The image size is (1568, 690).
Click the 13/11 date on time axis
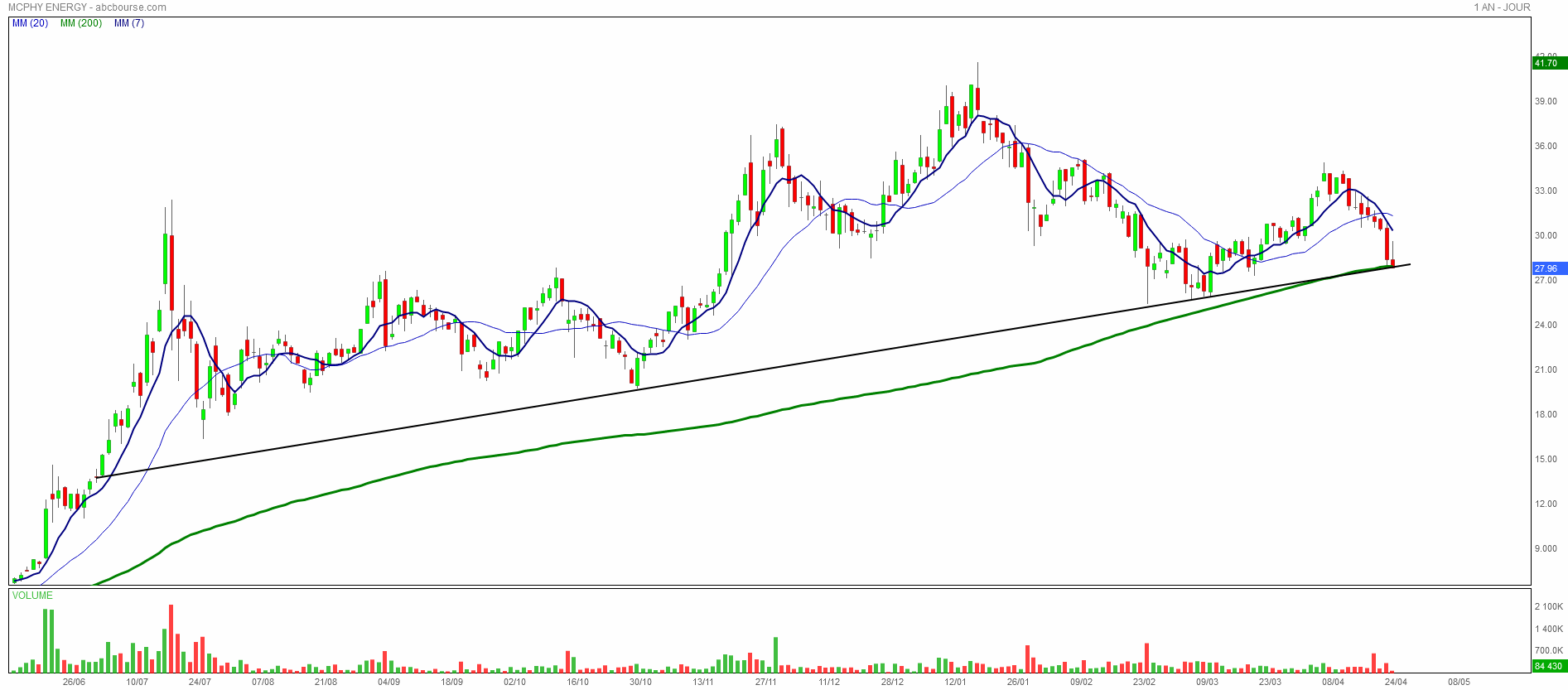point(704,683)
